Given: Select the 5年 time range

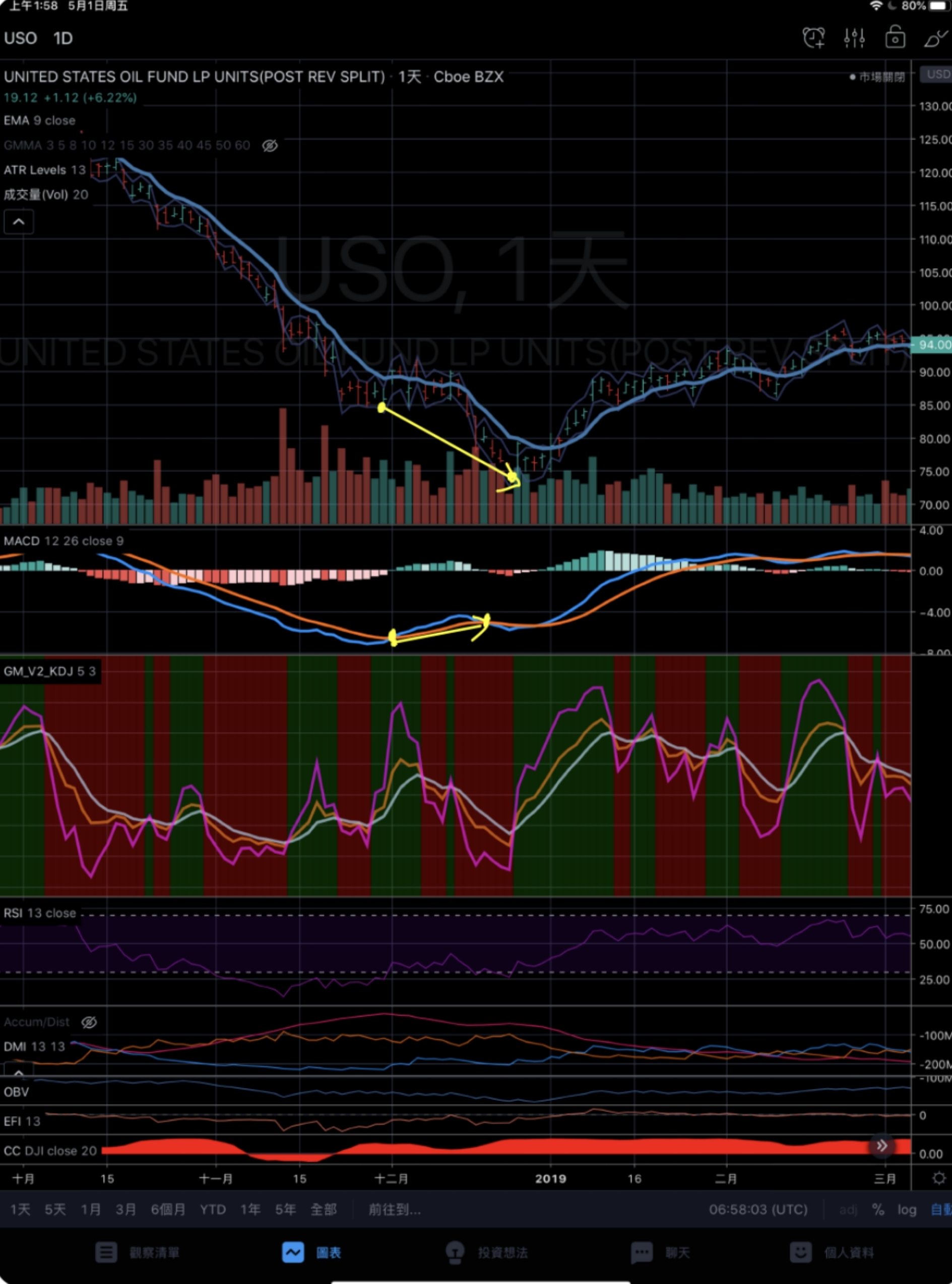Looking at the screenshot, I should click(285, 1209).
